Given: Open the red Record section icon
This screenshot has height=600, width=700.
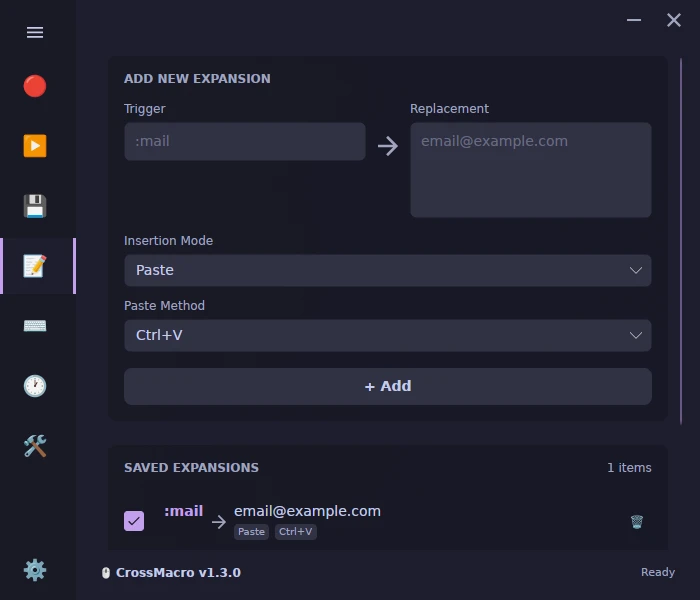Looking at the screenshot, I should tap(35, 86).
